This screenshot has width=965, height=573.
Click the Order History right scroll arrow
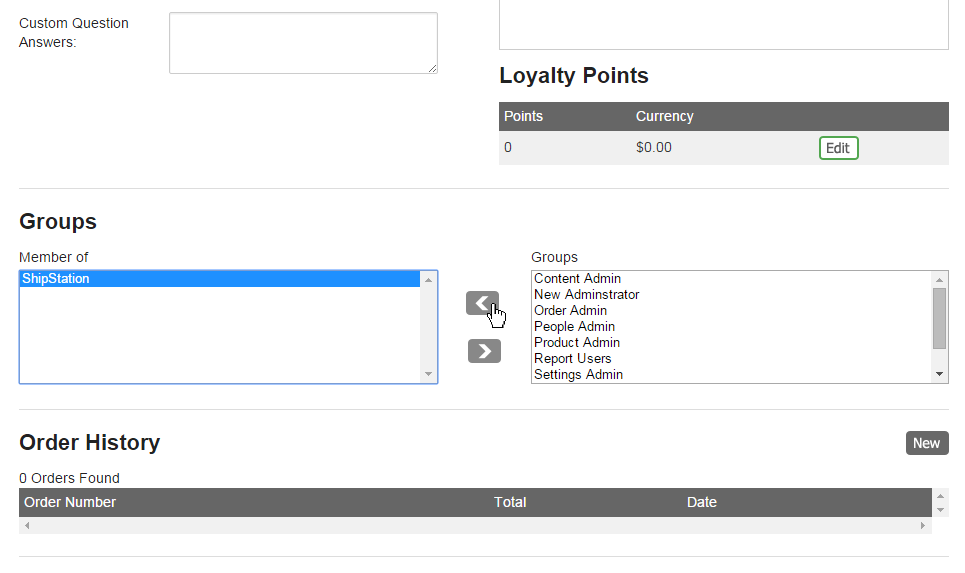[x=923, y=526]
